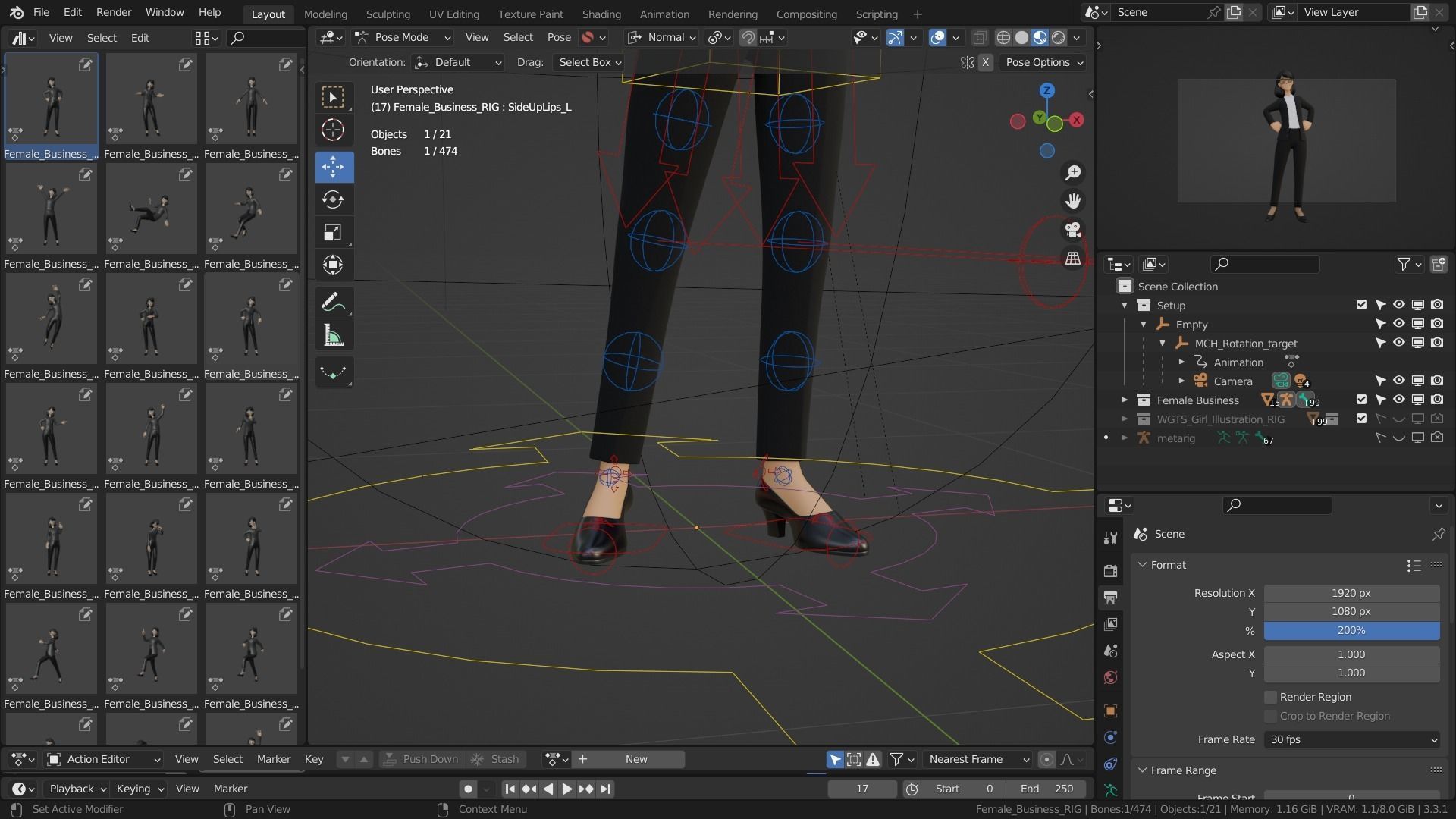Open the Drag Select Box dropdown
1456x819 pixels.
tap(588, 62)
